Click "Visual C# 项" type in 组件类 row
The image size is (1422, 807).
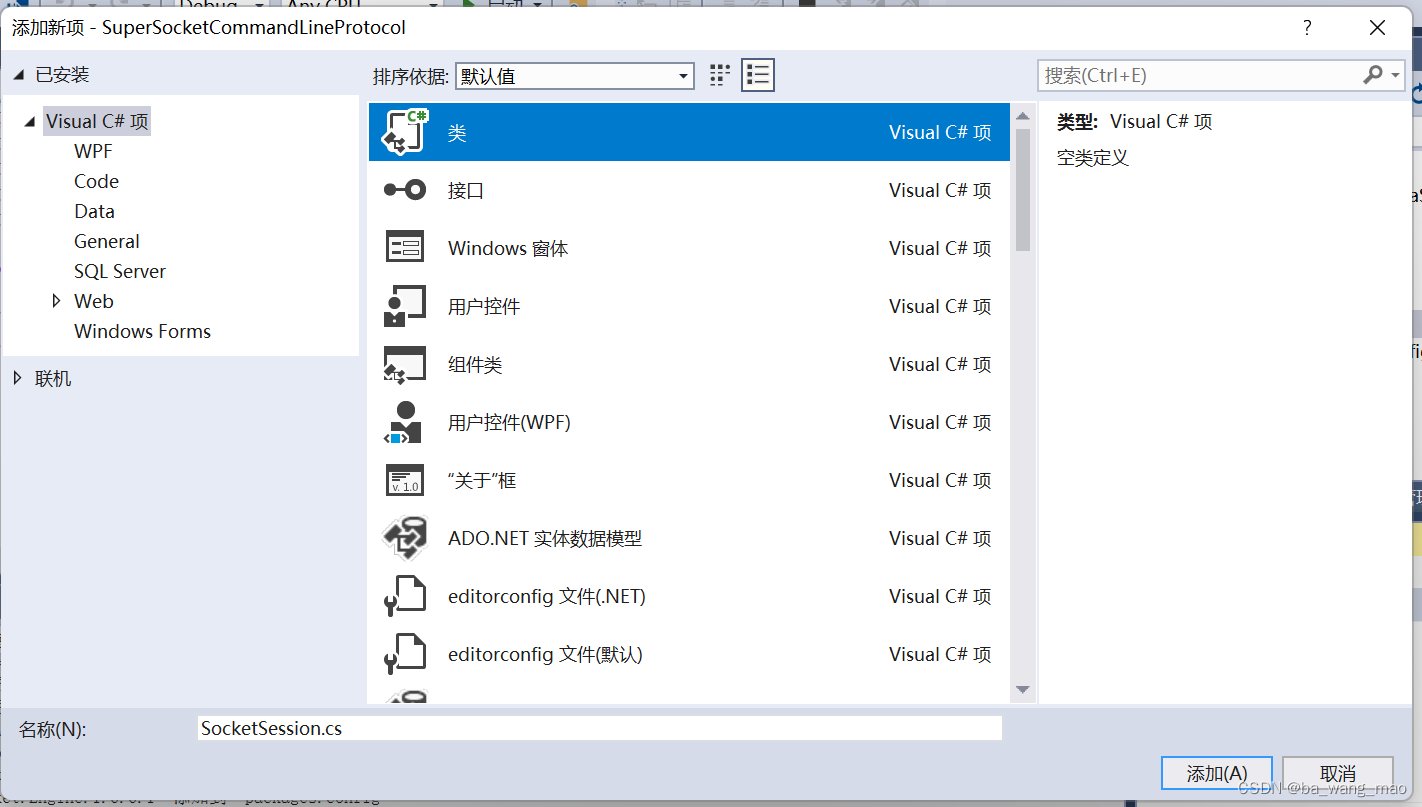[940, 364]
